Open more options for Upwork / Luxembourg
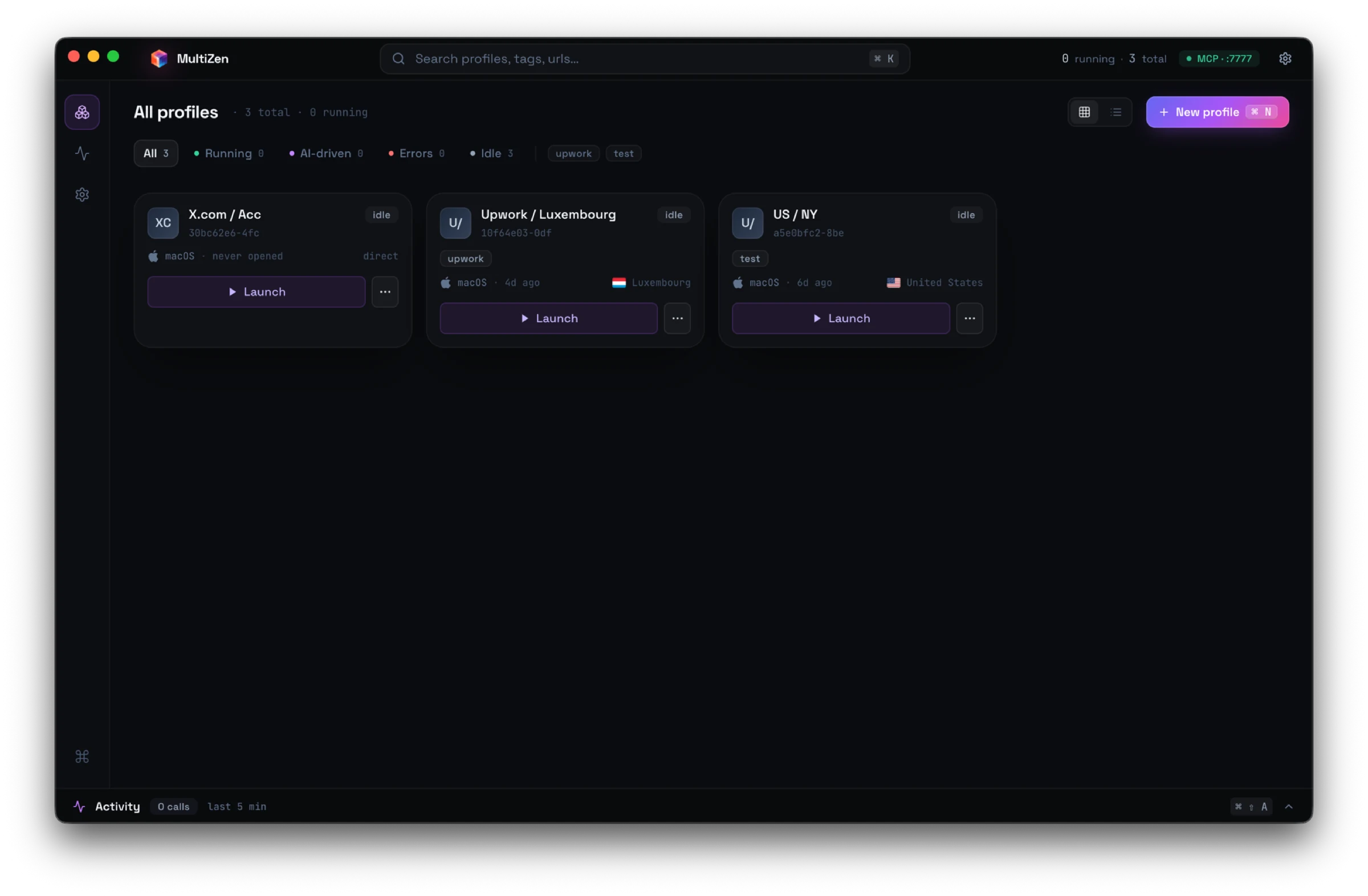 click(677, 319)
